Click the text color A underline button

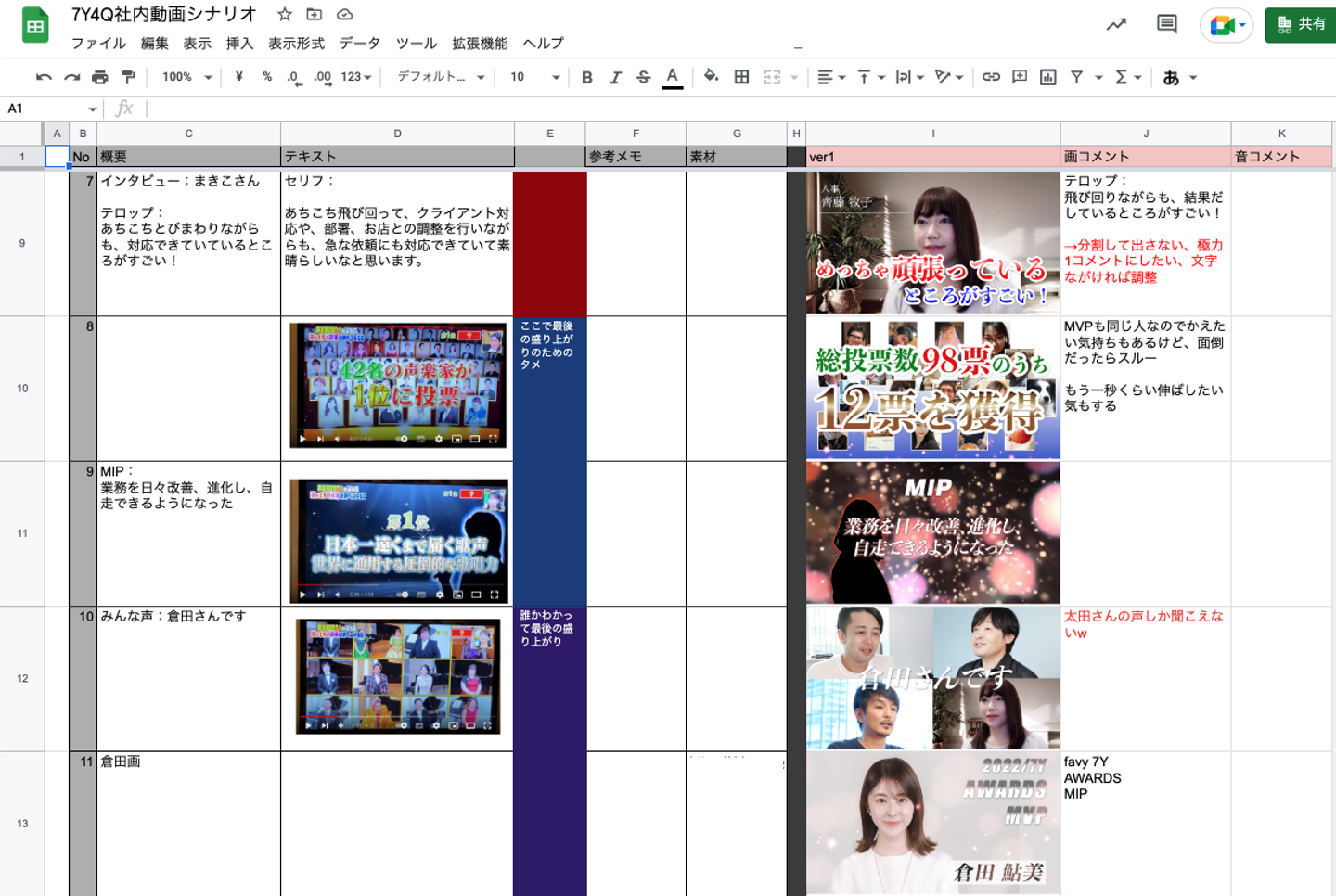673,77
